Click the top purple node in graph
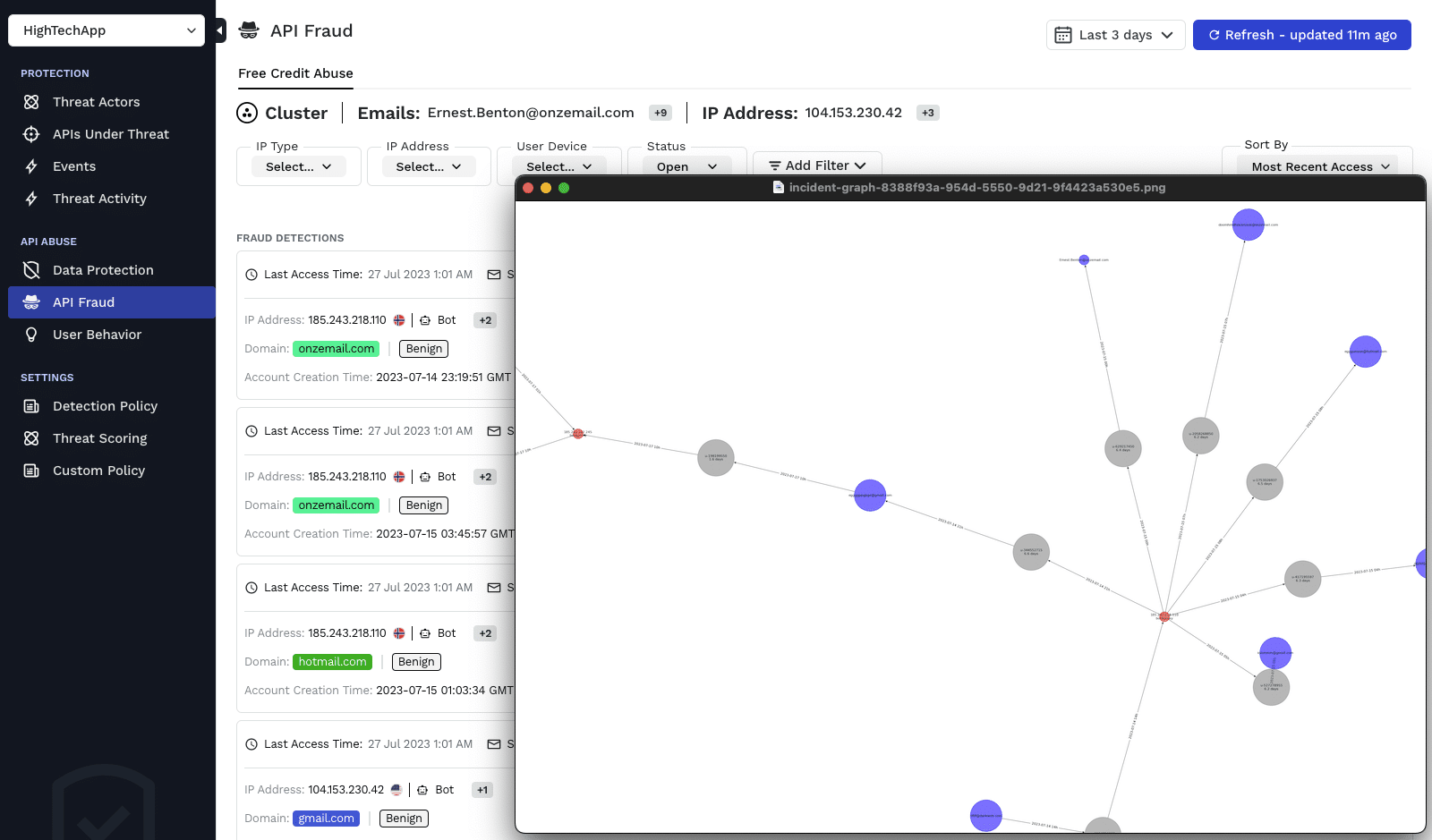The image size is (1432, 840). click(x=1248, y=225)
